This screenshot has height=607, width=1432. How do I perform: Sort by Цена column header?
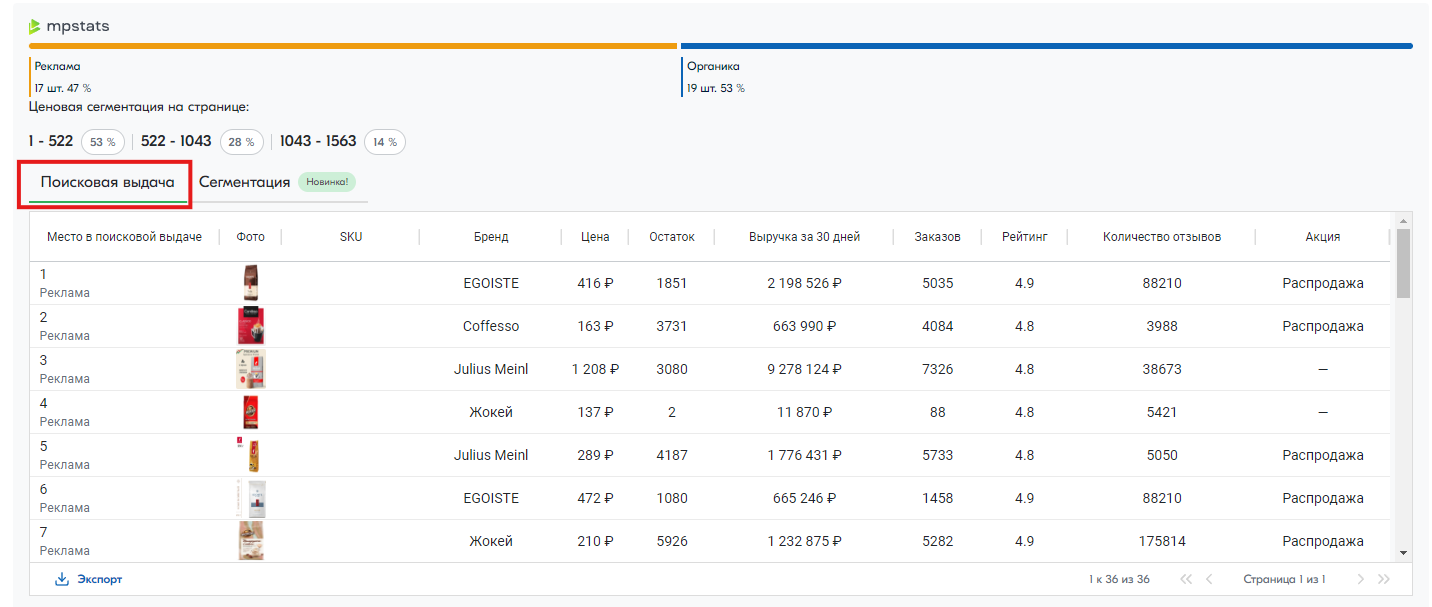(x=595, y=237)
